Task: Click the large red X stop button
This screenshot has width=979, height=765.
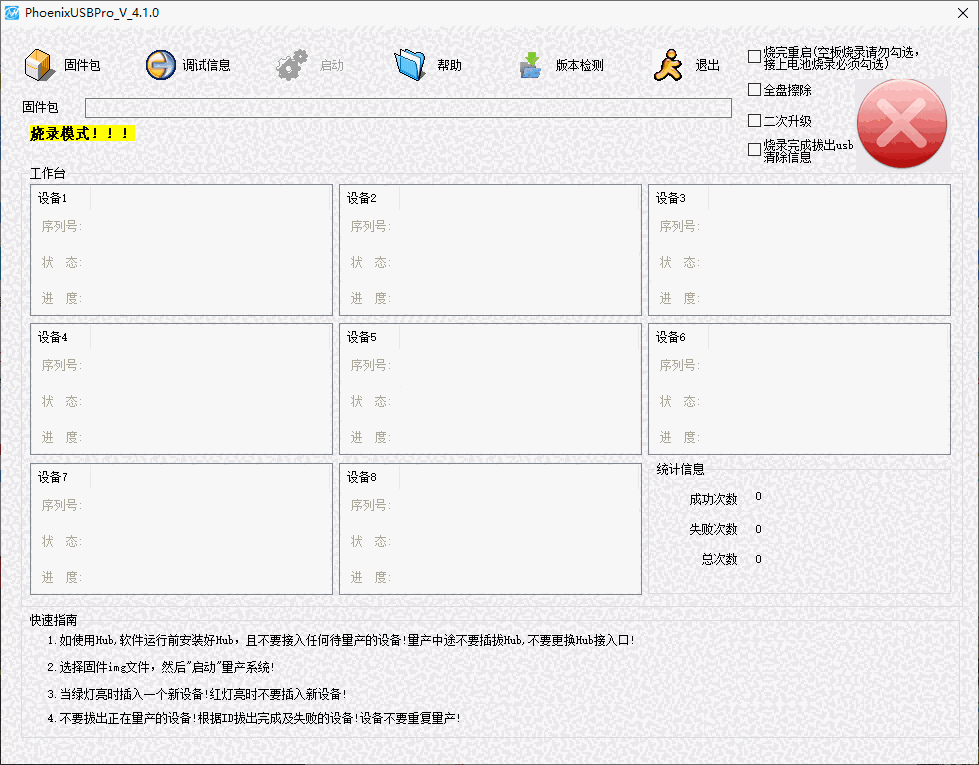Action: [902, 121]
